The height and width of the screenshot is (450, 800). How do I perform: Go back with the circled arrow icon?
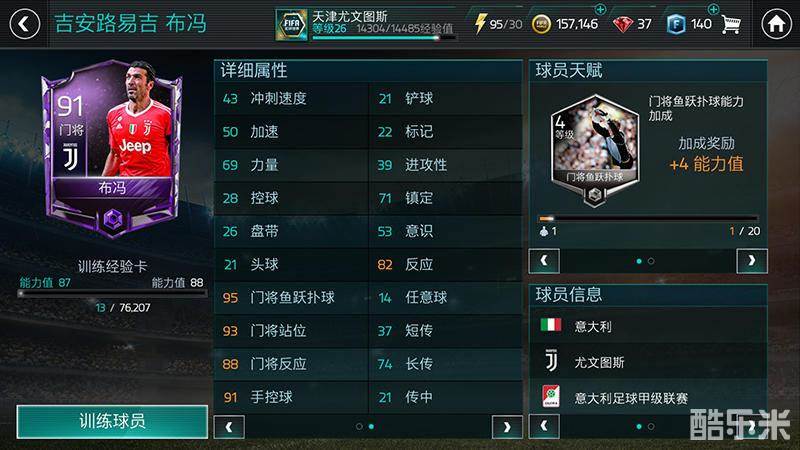pos(24,24)
